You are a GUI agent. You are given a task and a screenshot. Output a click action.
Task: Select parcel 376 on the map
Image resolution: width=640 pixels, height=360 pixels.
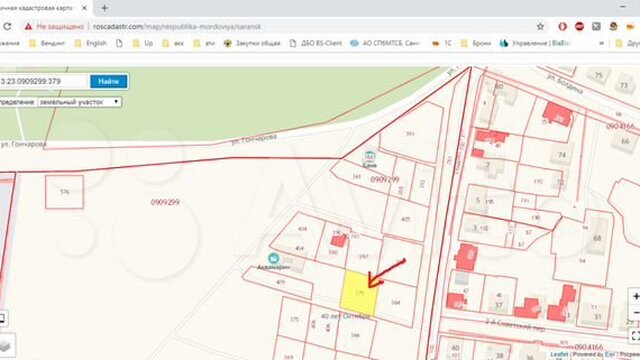[64, 192]
